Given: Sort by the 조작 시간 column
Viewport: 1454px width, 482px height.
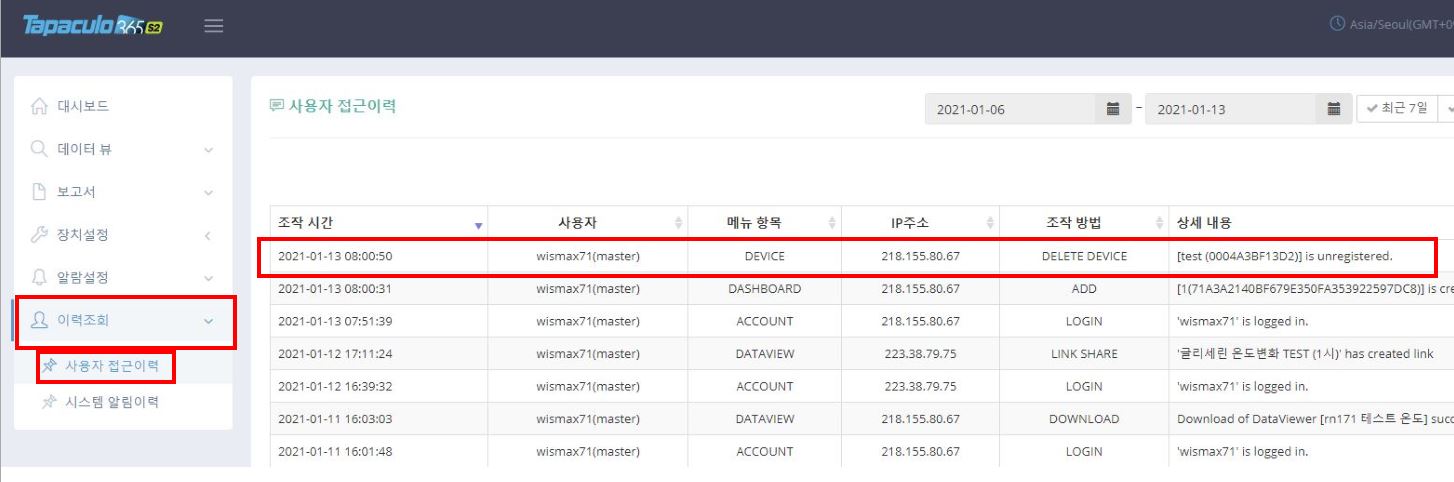Looking at the screenshot, I should click(x=379, y=223).
